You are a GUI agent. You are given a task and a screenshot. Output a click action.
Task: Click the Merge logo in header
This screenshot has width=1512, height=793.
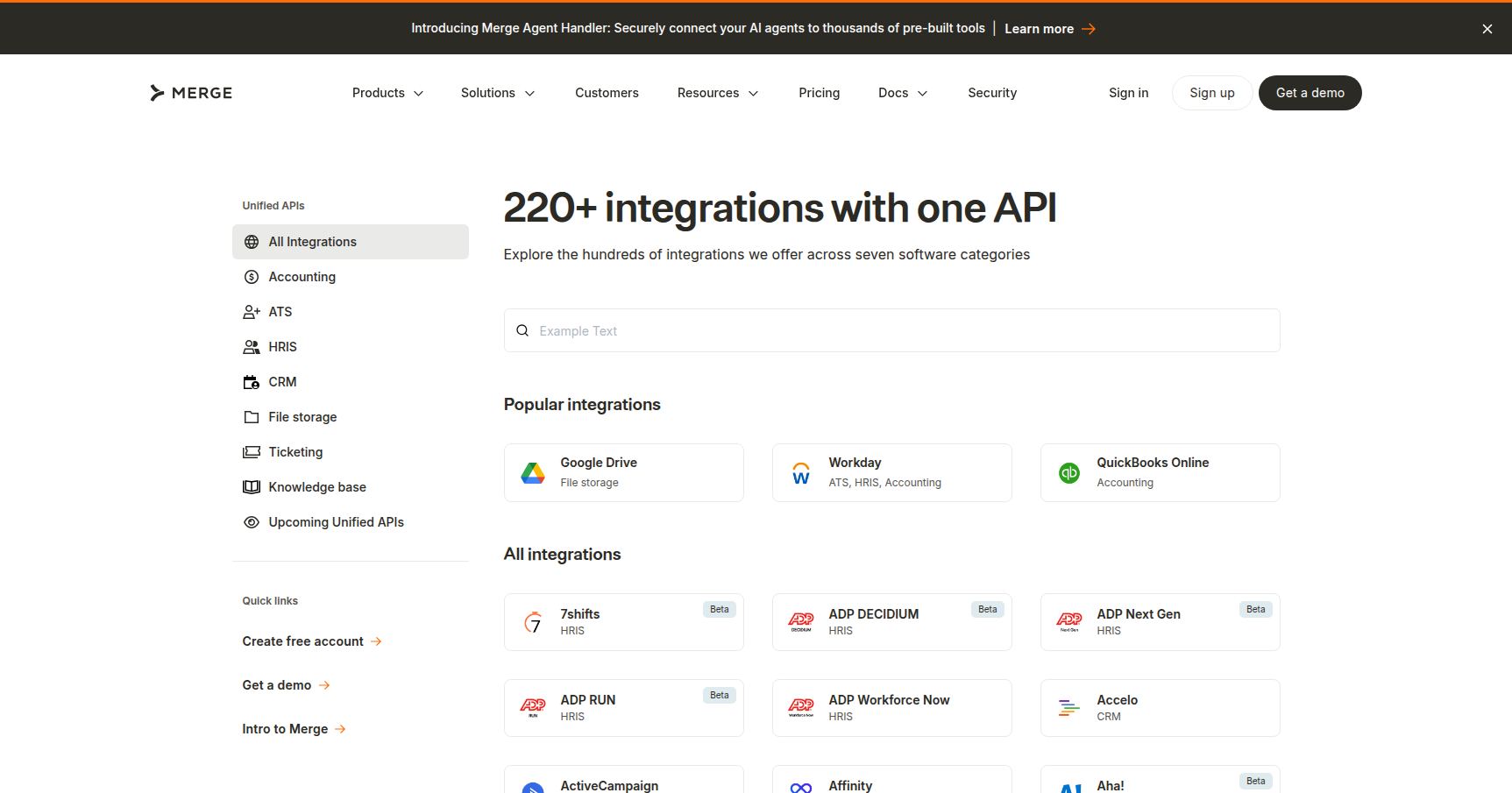191,93
